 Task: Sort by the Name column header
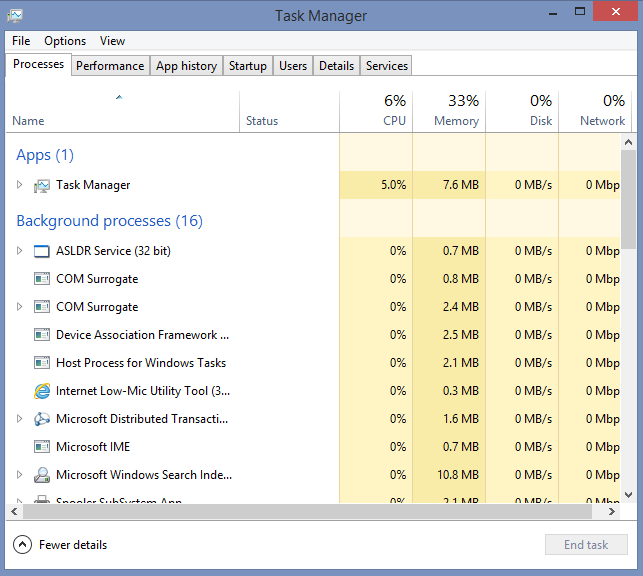pyautogui.click(x=122, y=112)
